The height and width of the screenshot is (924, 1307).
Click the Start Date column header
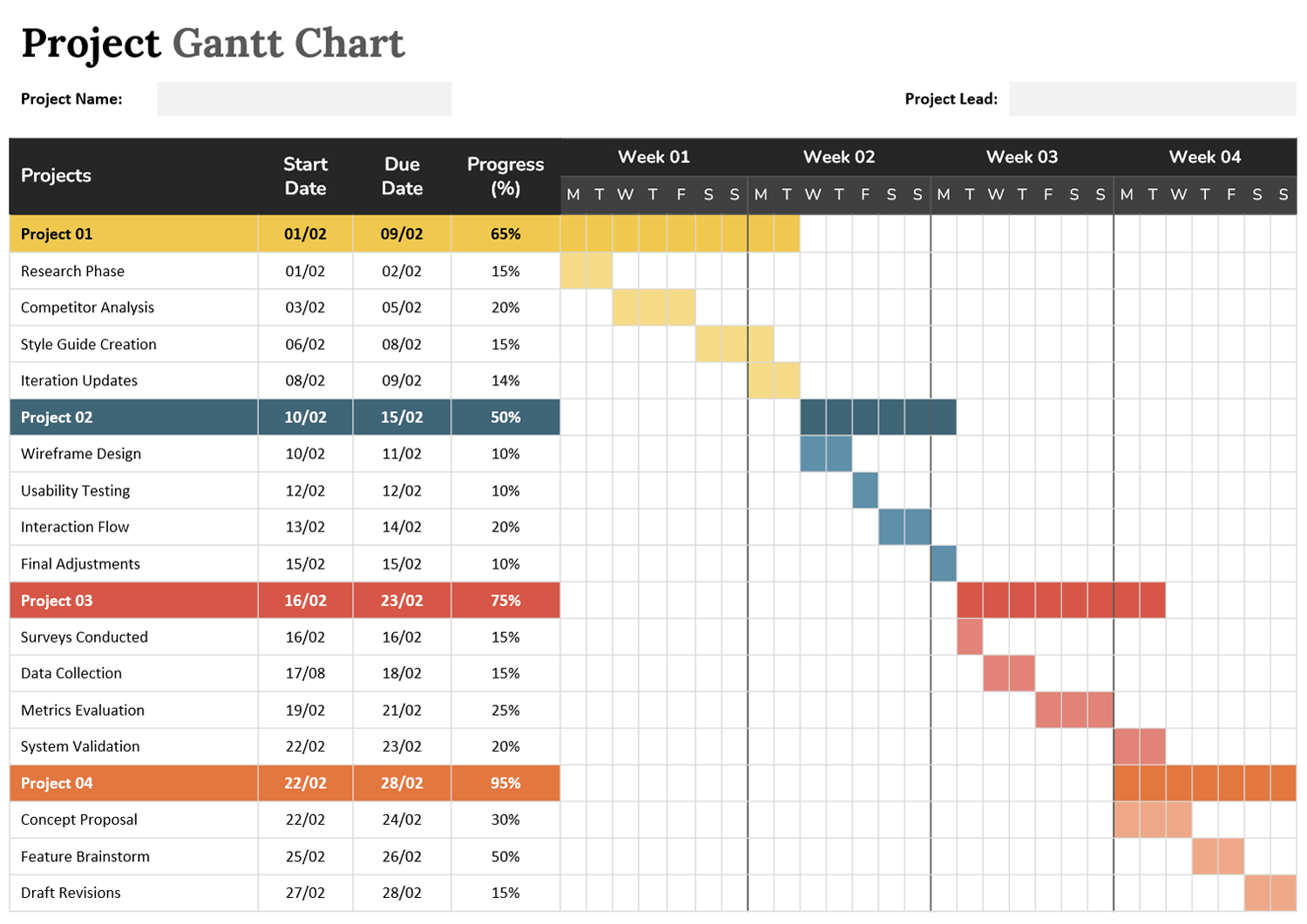[305, 175]
